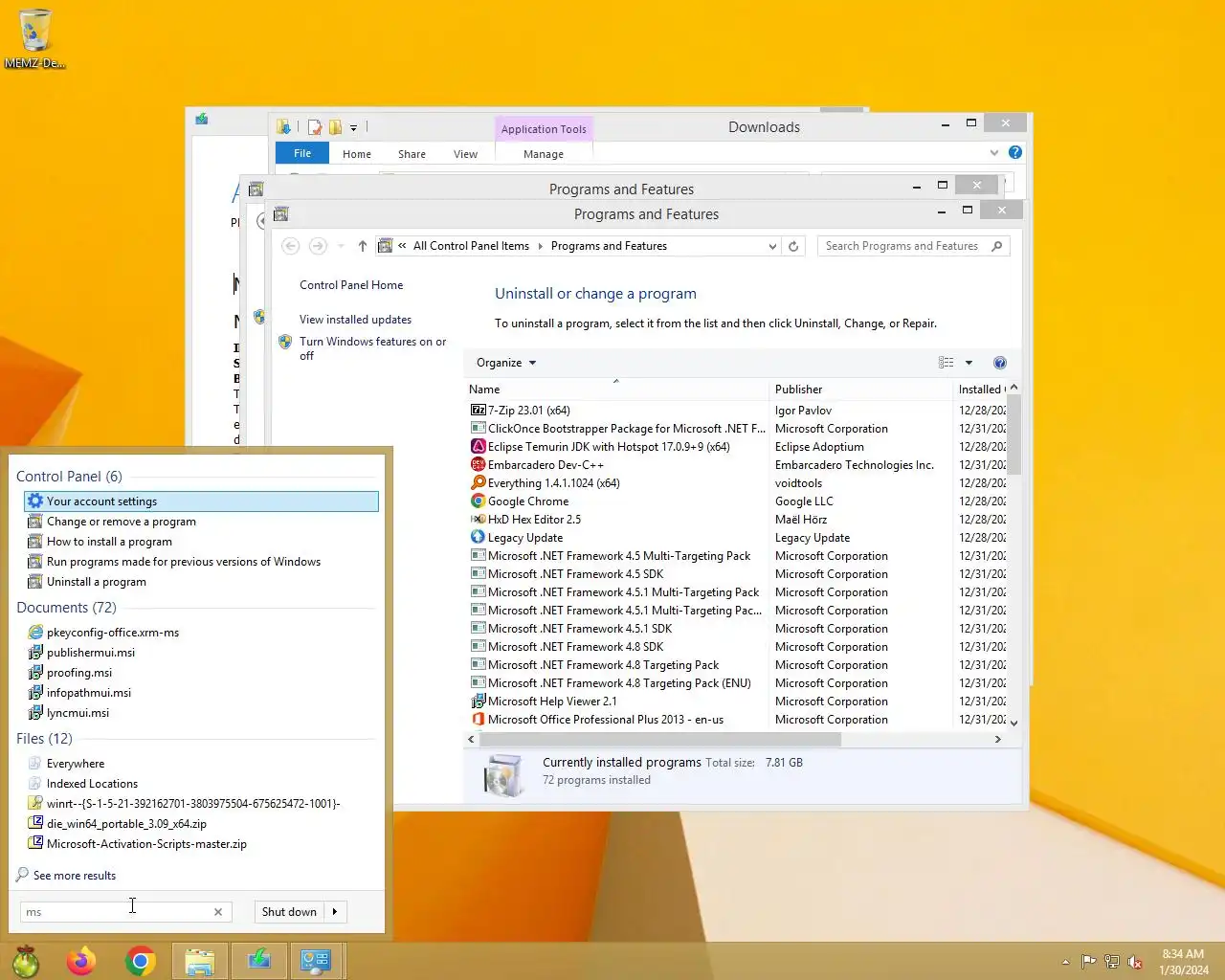The image size is (1225, 980).
Task: Click the horizontal scrollbar thumb of program list
Action: (660, 739)
